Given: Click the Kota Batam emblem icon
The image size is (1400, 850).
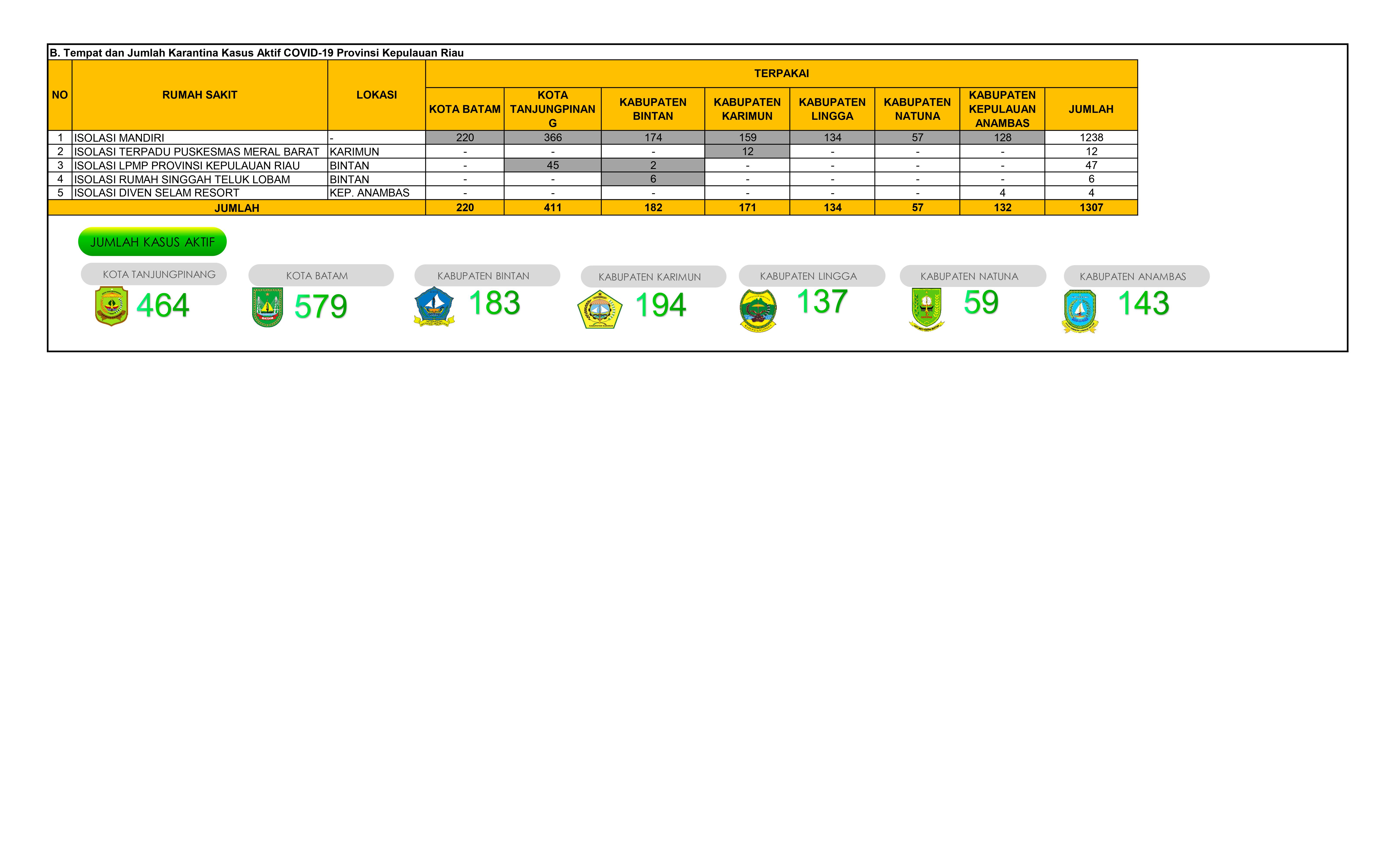Looking at the screenshot, I should pyautogui.click(x=267, y=307).
